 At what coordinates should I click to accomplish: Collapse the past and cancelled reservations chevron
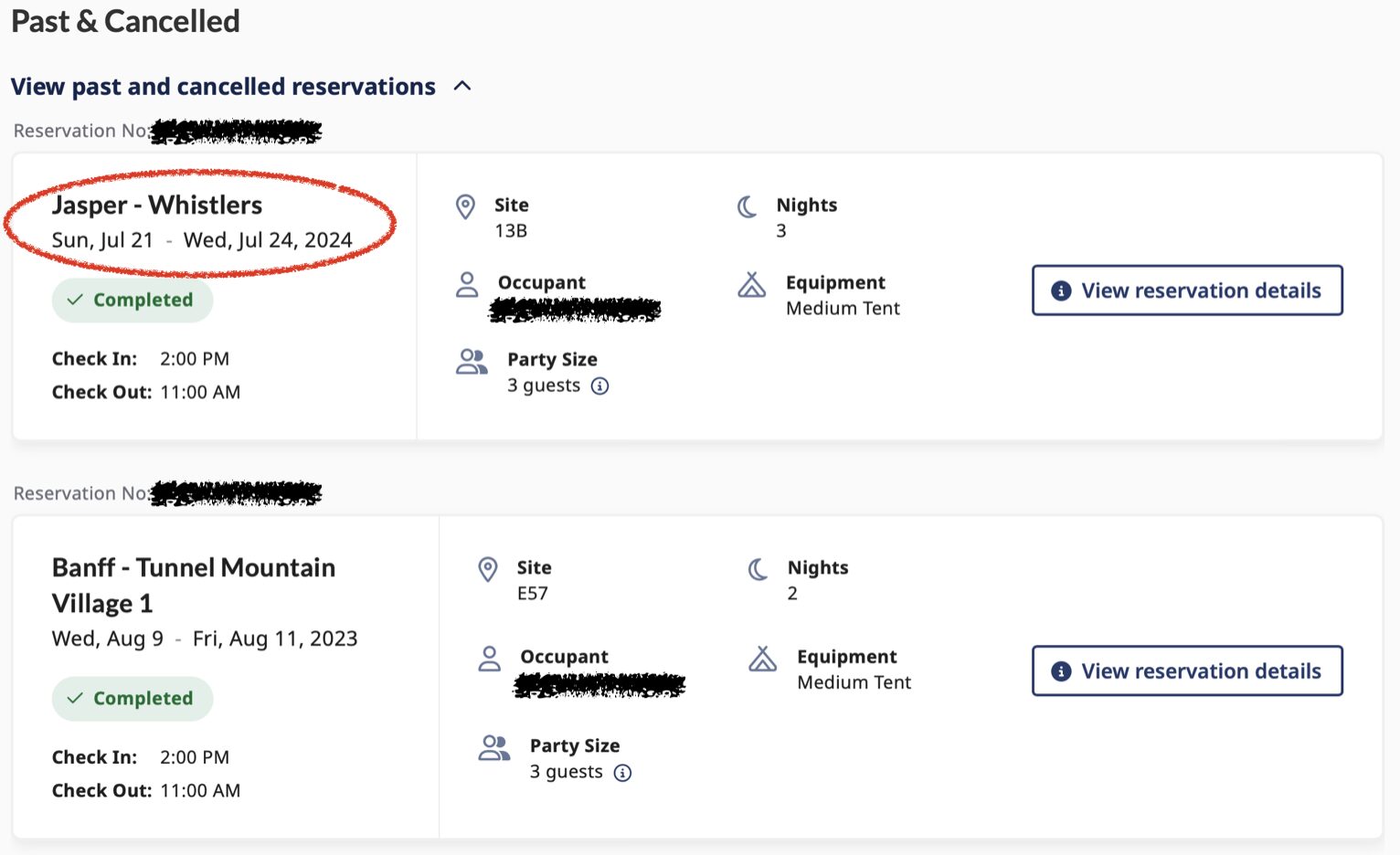pyautogui.click(x=462, y=86)
